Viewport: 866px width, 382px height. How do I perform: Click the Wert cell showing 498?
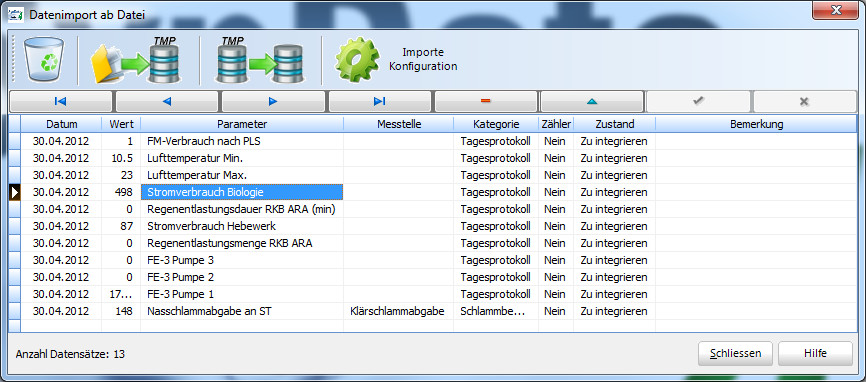122,192
